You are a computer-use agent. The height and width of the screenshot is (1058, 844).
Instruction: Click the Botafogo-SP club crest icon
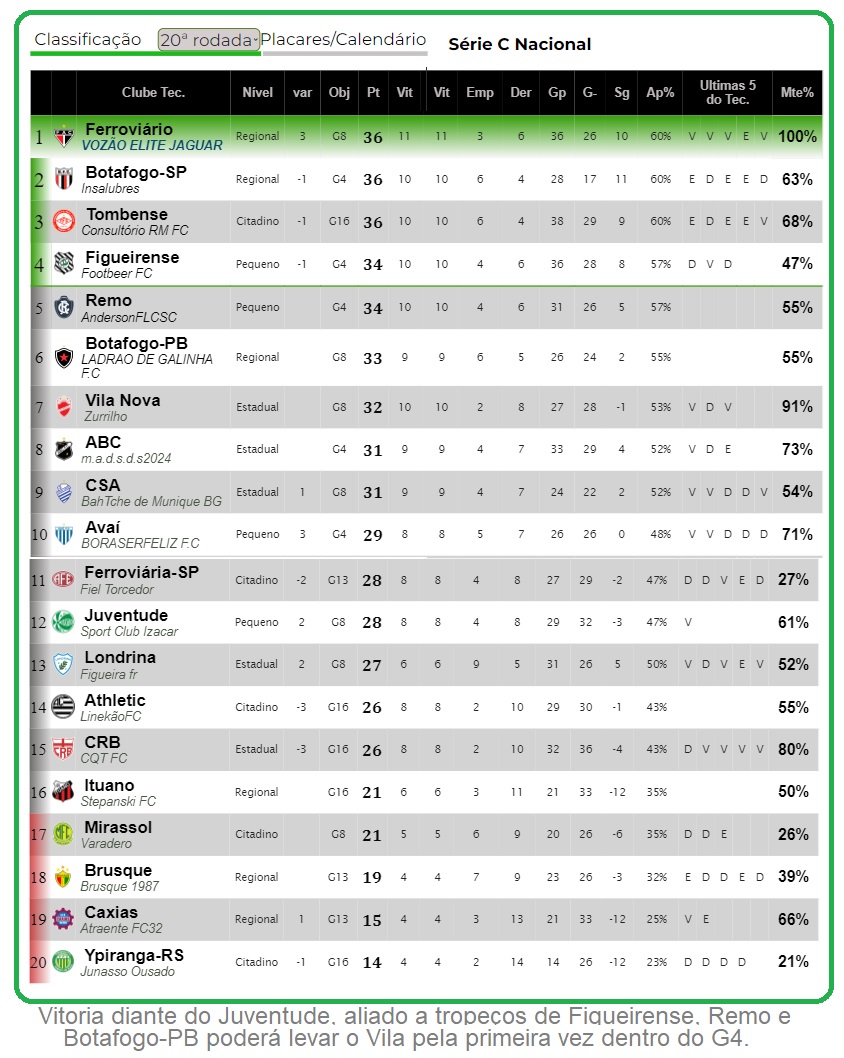click(x=64, y=180)
